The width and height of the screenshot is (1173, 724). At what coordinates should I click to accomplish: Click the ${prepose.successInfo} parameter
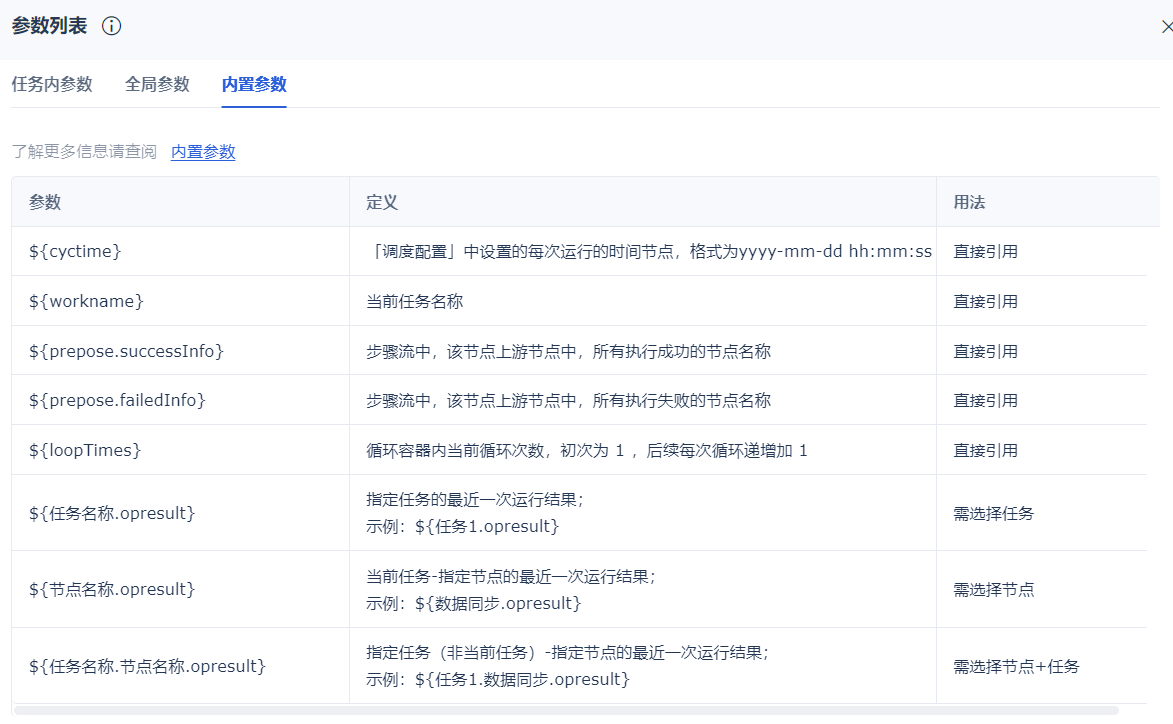coord(126,351)
